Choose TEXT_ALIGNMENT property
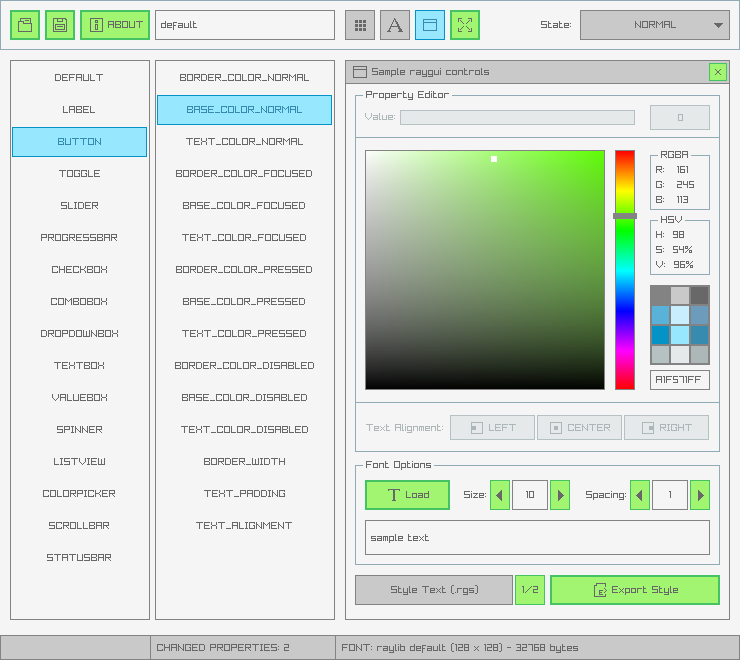This screenshot has width=740, height=660. (x=244, y=526)
